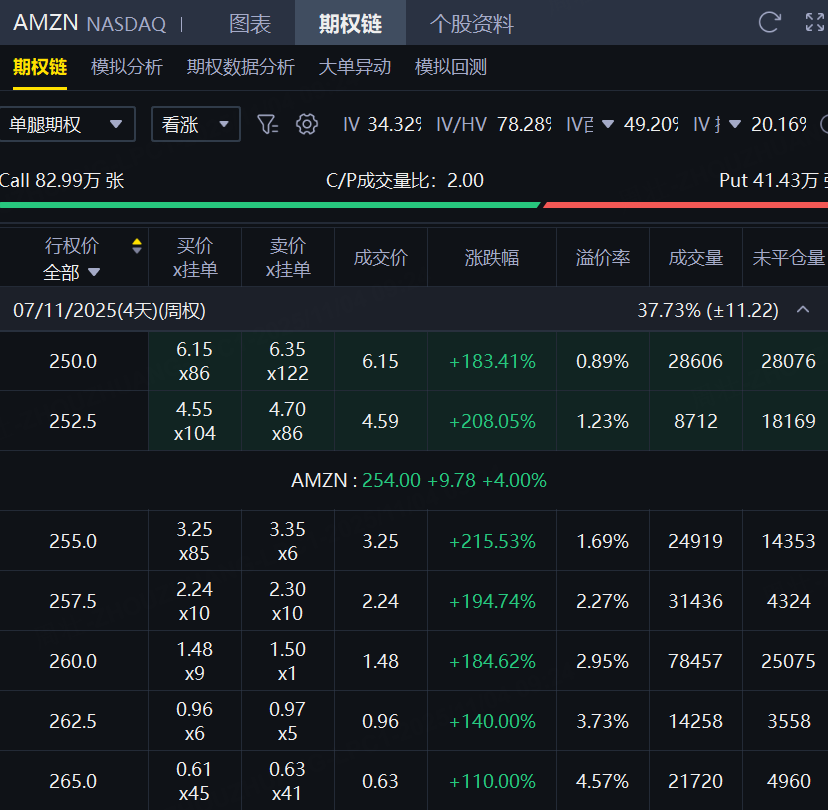The width and height of the screenshot is (828, 810).
Task: Click +183.41% change cell
Action: [492, 361]
